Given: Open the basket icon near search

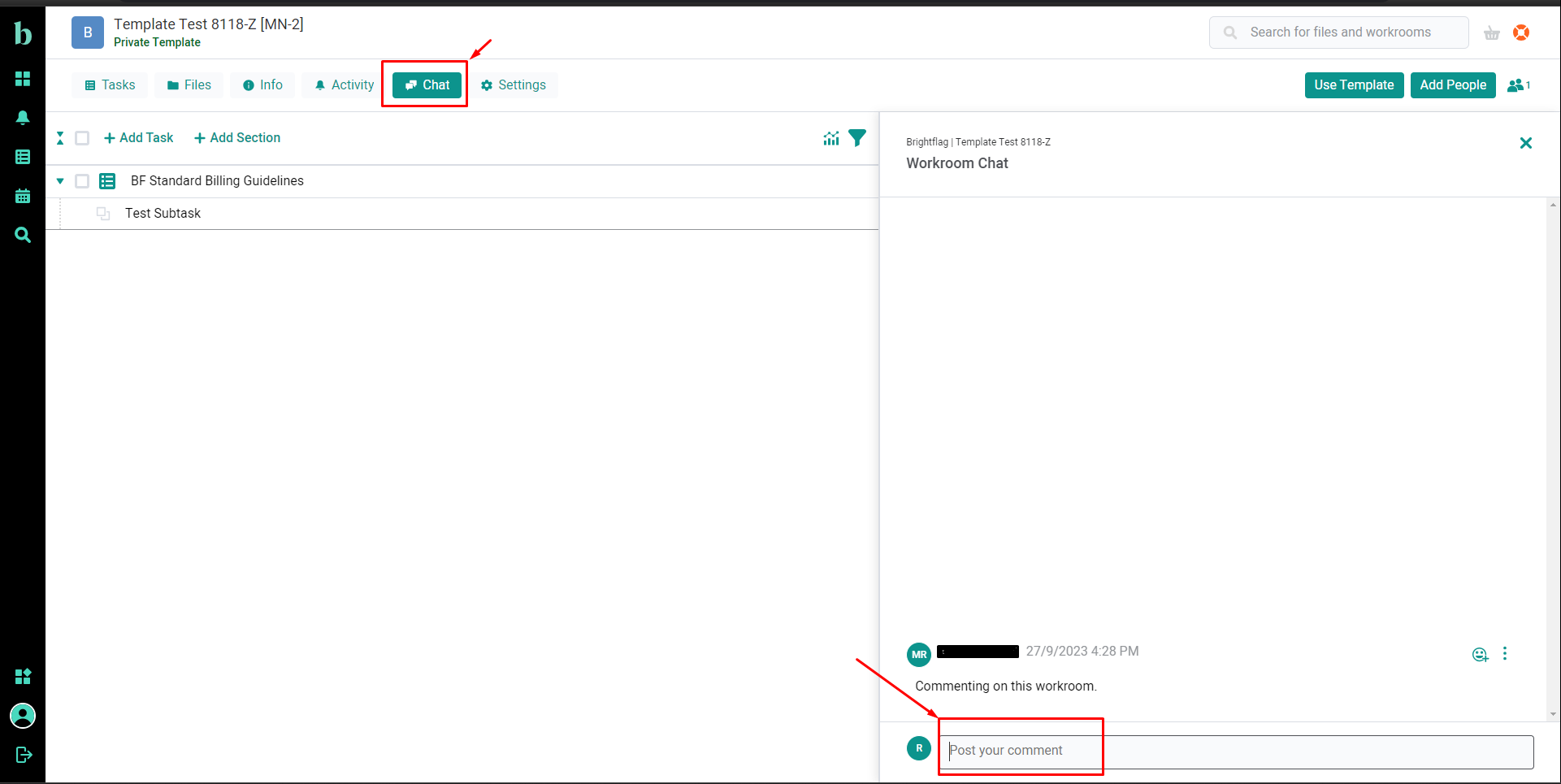Looking at the screenshot, I should [x=1491, y=33].
